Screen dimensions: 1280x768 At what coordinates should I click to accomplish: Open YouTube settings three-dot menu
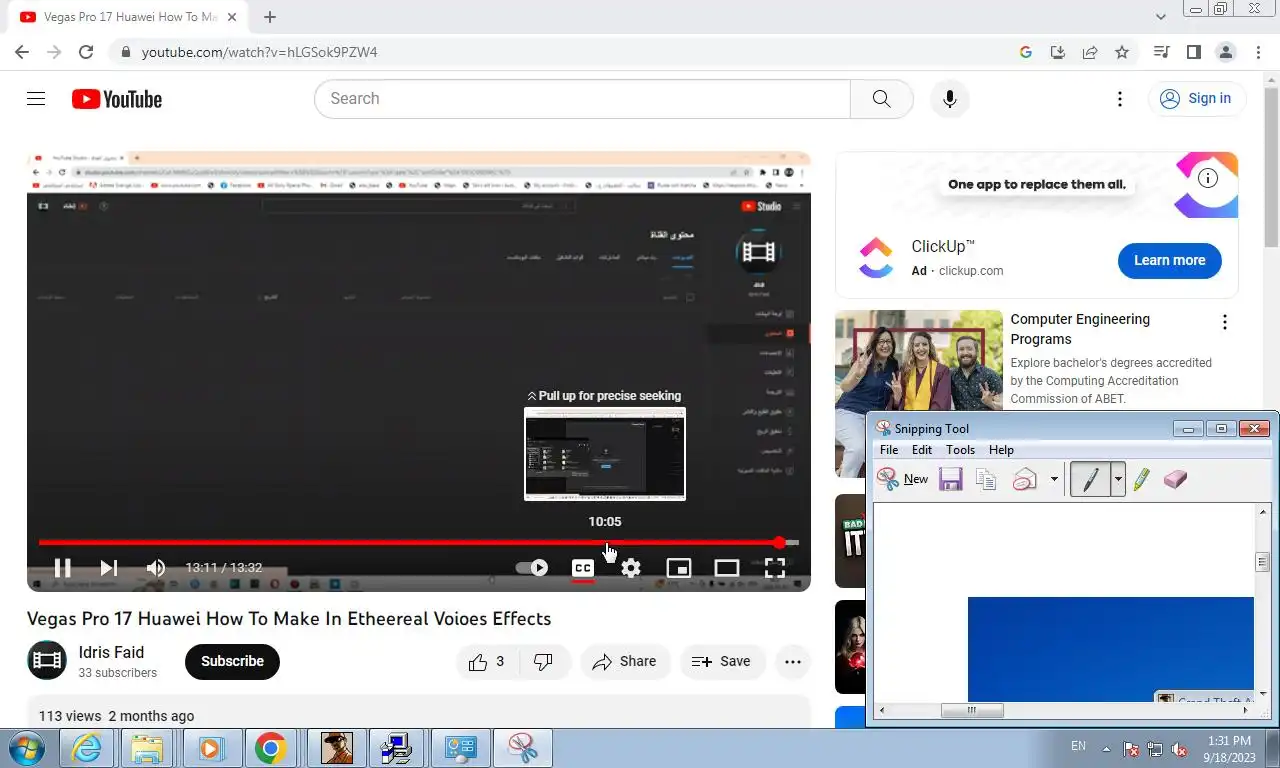(1120, 99)
